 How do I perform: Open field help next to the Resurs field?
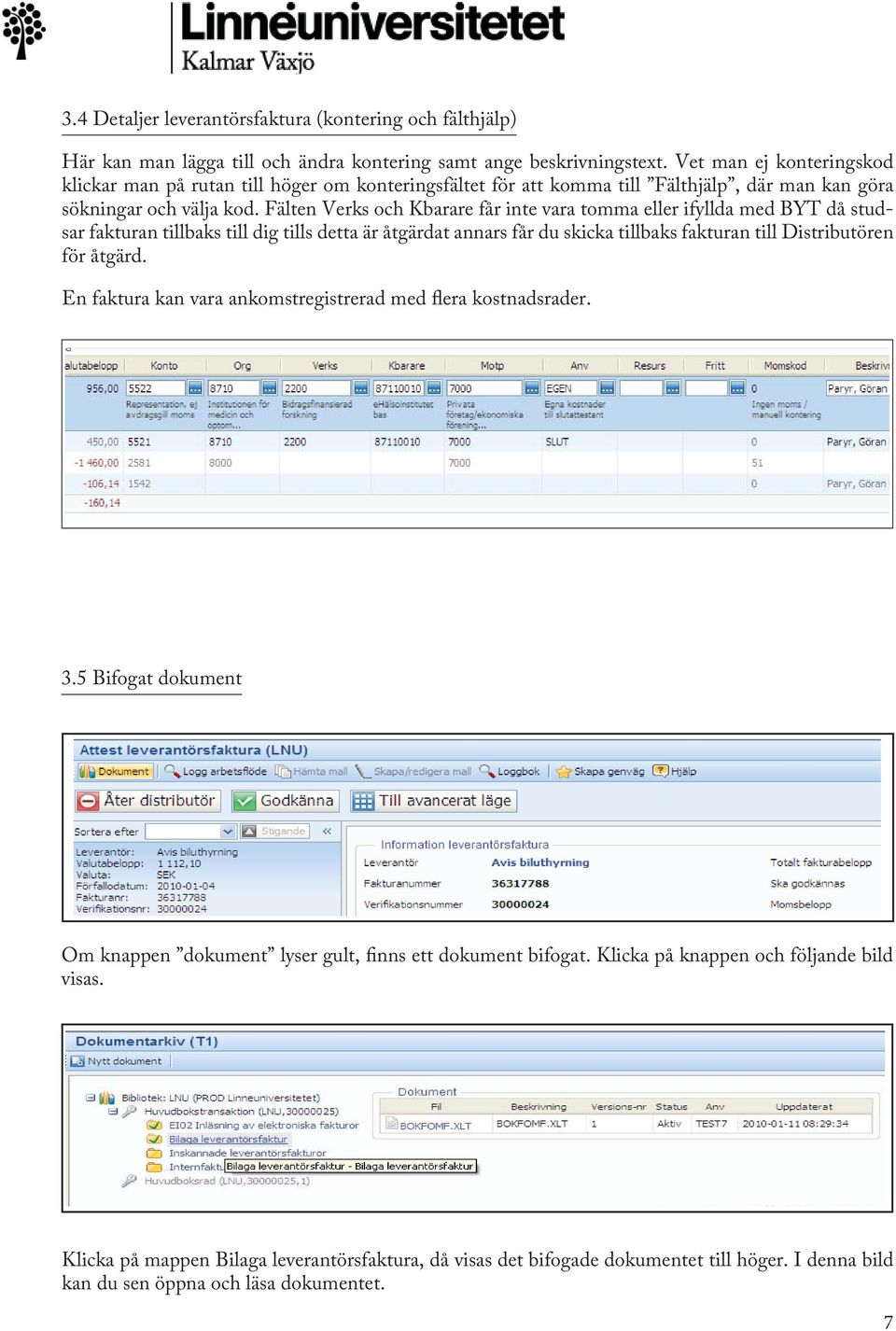(x=673, y=388)
